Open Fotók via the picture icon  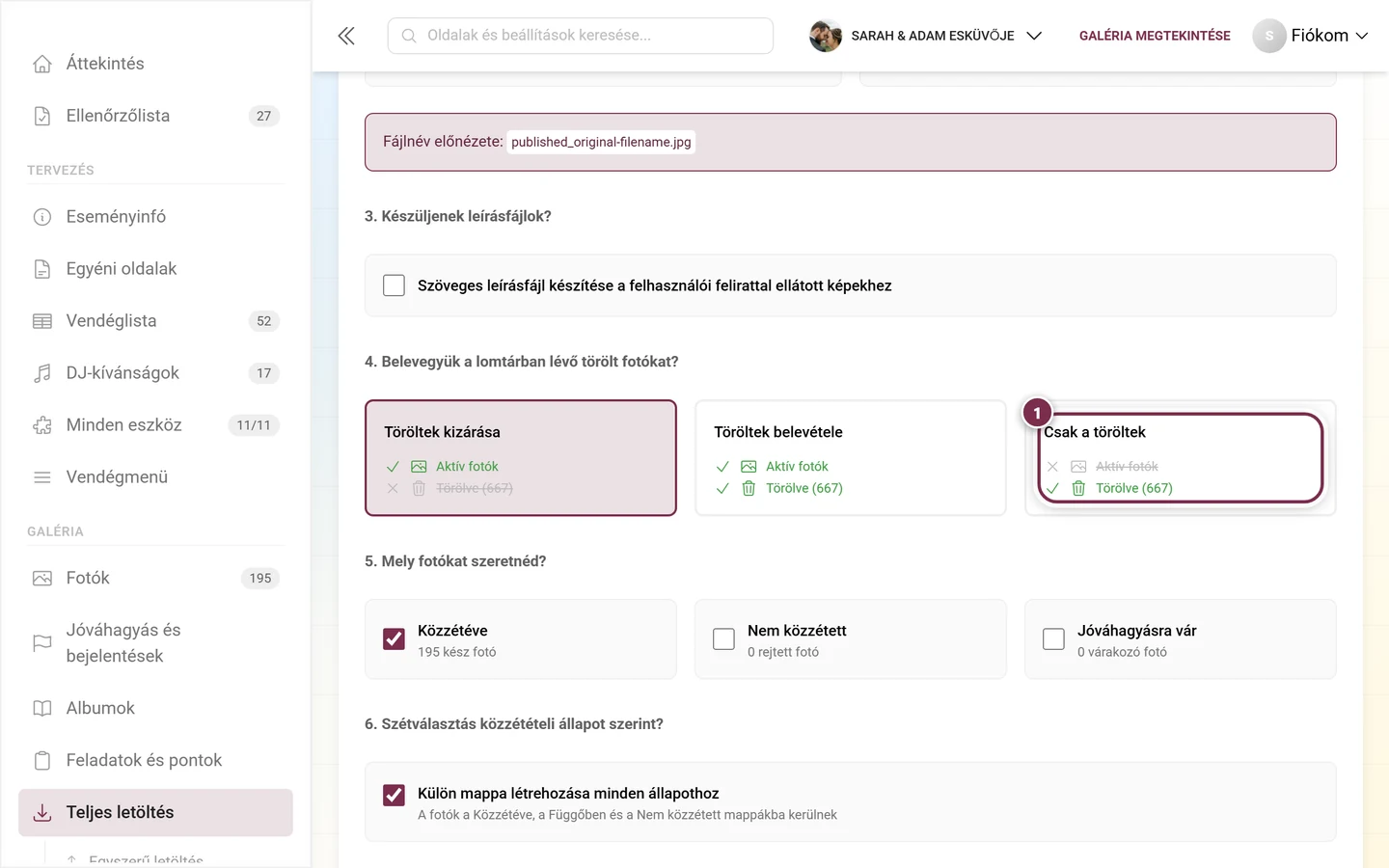[42, 579]
